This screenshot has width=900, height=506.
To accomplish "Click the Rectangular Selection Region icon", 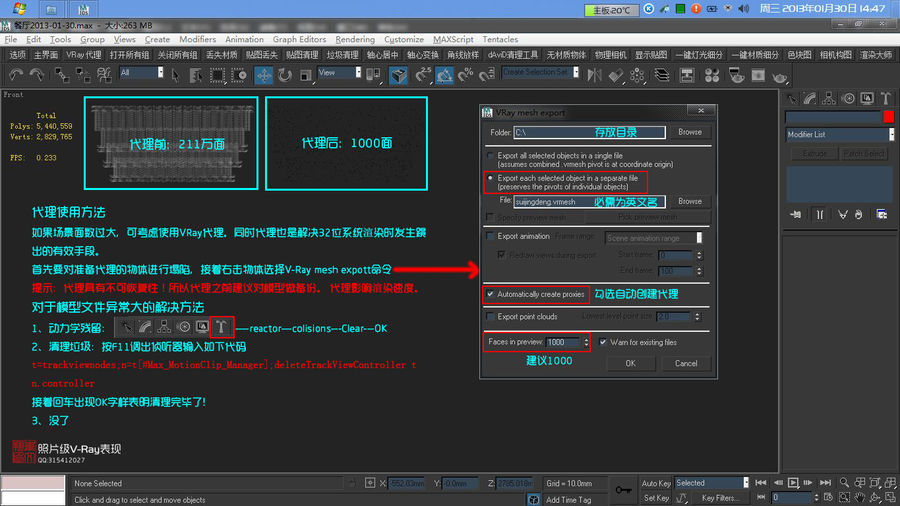I will click(x=218, y=75).
